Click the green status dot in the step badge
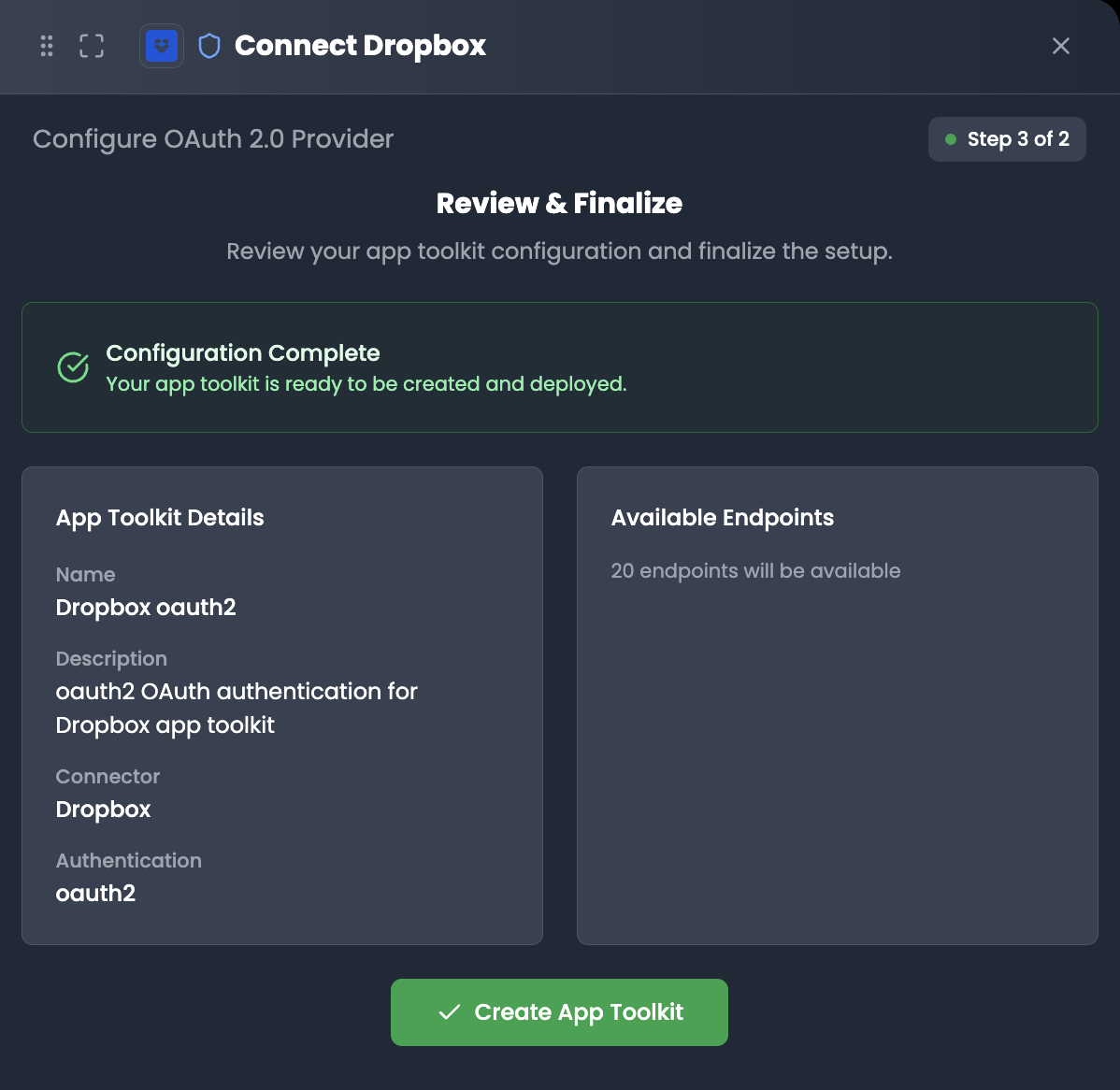The height and width of the screenshot is (1090, 1120). [951, 139]
